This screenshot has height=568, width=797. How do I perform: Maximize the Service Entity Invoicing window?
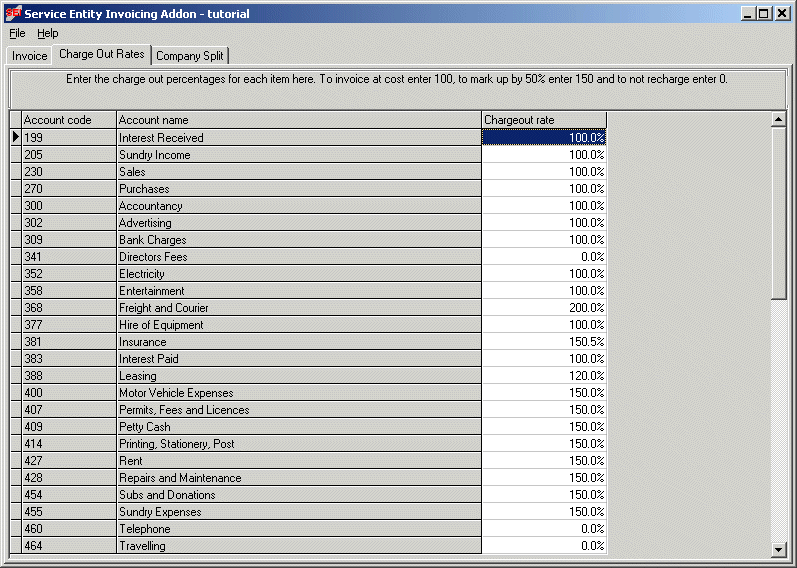click(764, 14)
